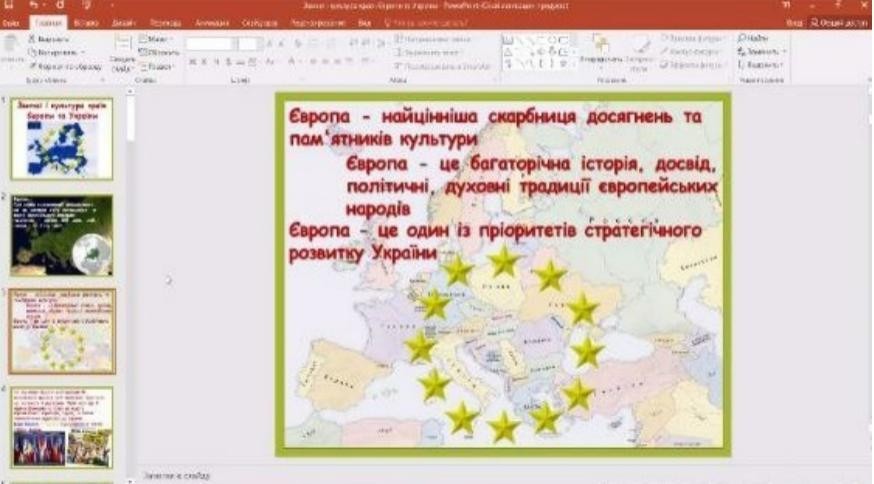Image resolution: width=874 pixels, height=484 pixels.
Task: Clear all text formatting icon
Action: 298,43
